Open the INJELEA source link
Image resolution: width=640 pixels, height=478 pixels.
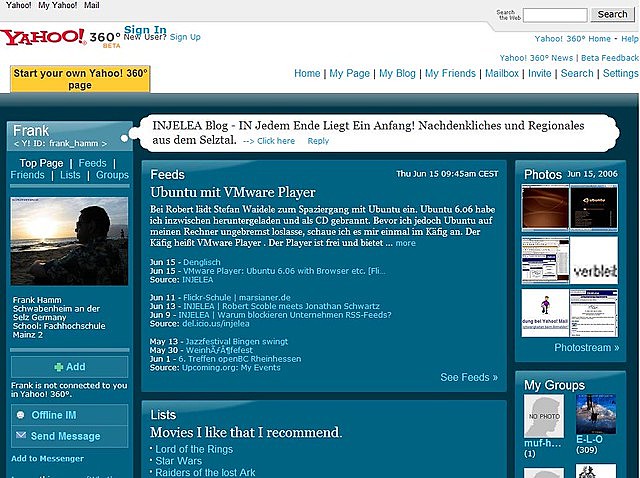click(x=198, y=280)
